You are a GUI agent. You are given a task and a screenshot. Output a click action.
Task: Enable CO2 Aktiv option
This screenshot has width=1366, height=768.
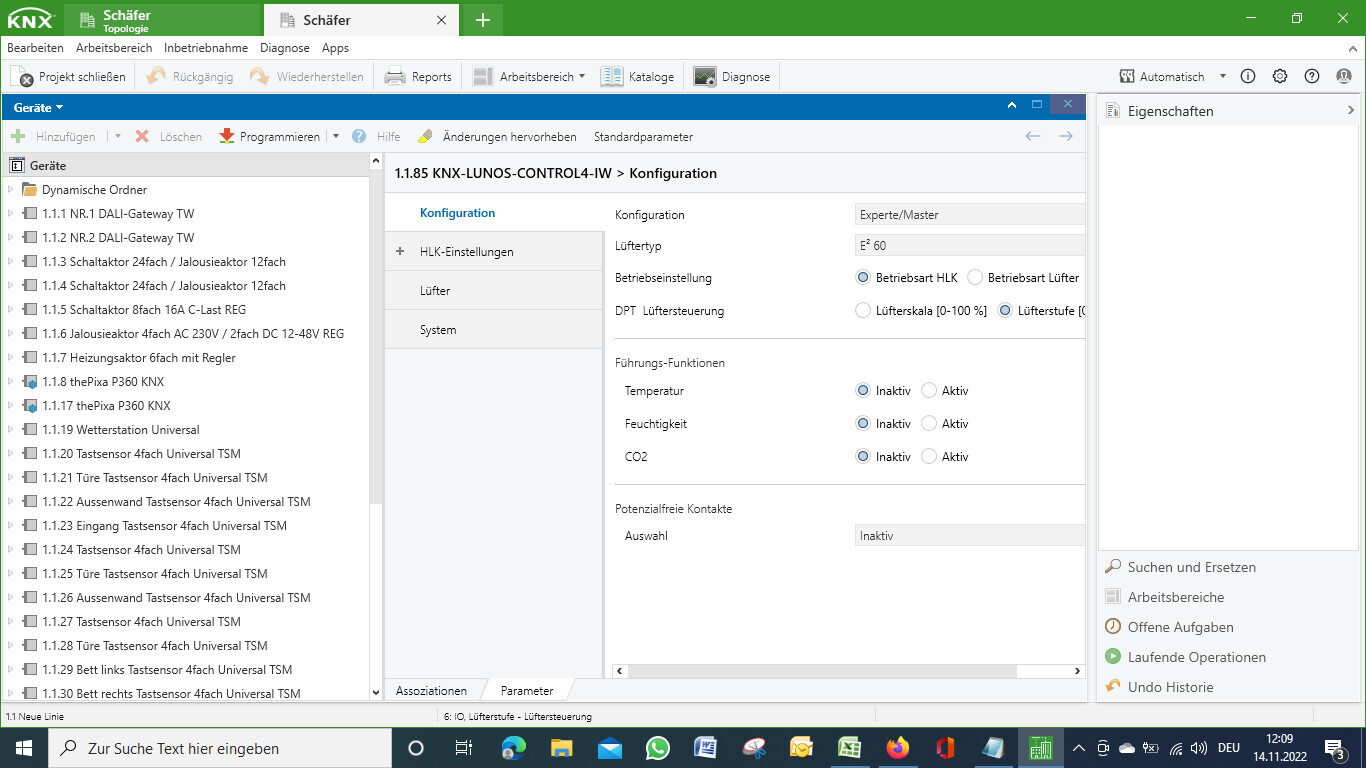pyautogui.click(x=929, y=456)
